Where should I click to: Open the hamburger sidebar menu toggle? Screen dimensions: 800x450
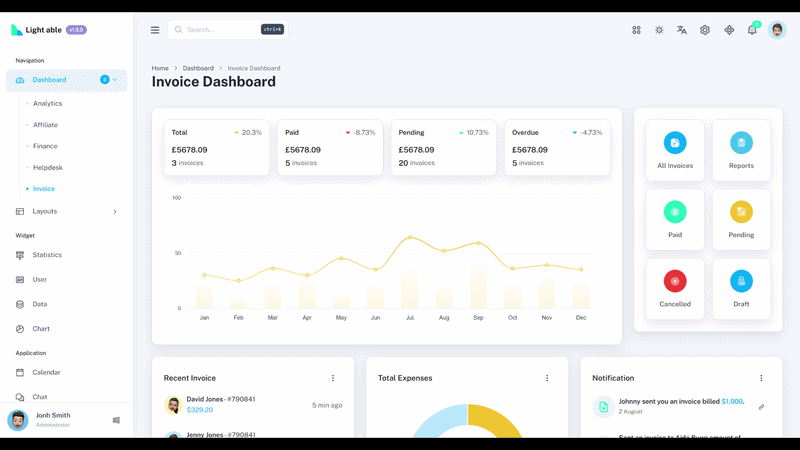click(155, 30)
